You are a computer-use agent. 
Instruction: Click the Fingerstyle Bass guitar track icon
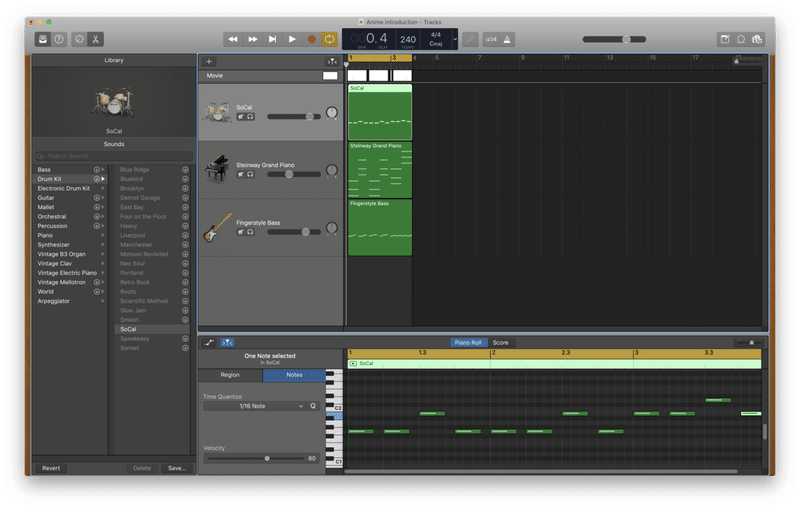click(x=218, y=228)
